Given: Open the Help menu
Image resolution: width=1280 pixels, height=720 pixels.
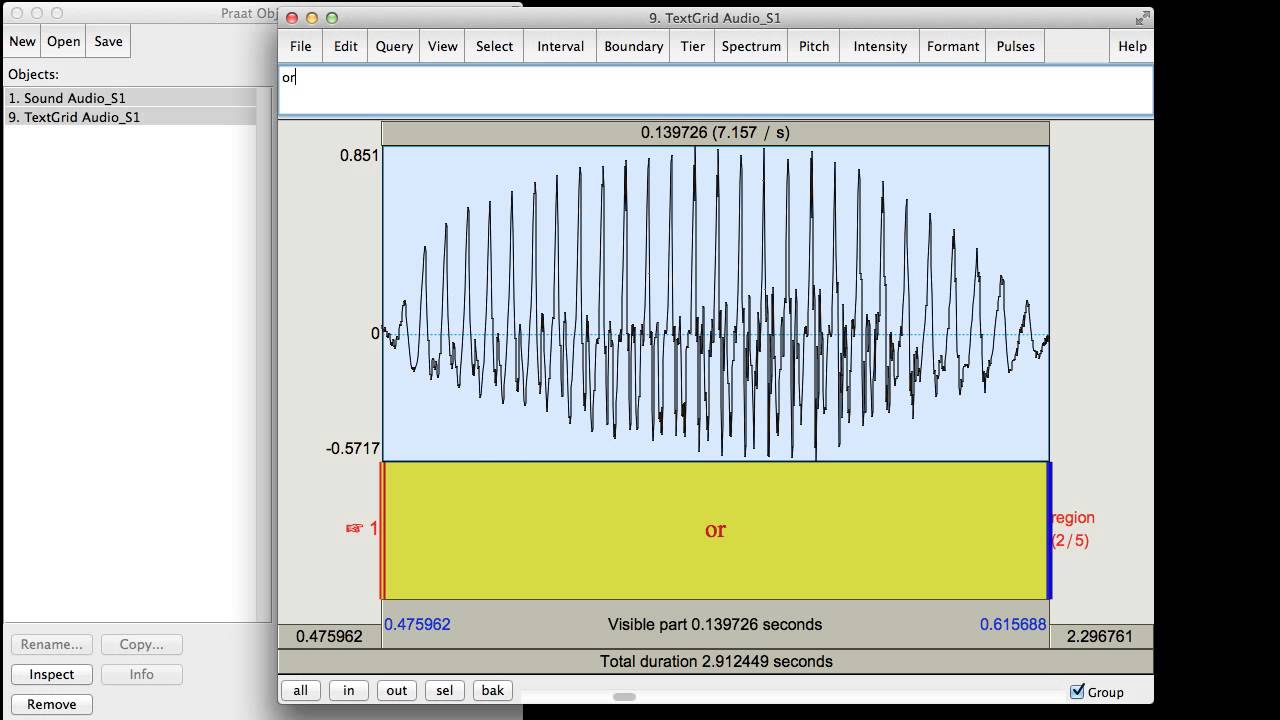Looking at the screenshot, I should pyautogui.click(x=1132, y=46).
